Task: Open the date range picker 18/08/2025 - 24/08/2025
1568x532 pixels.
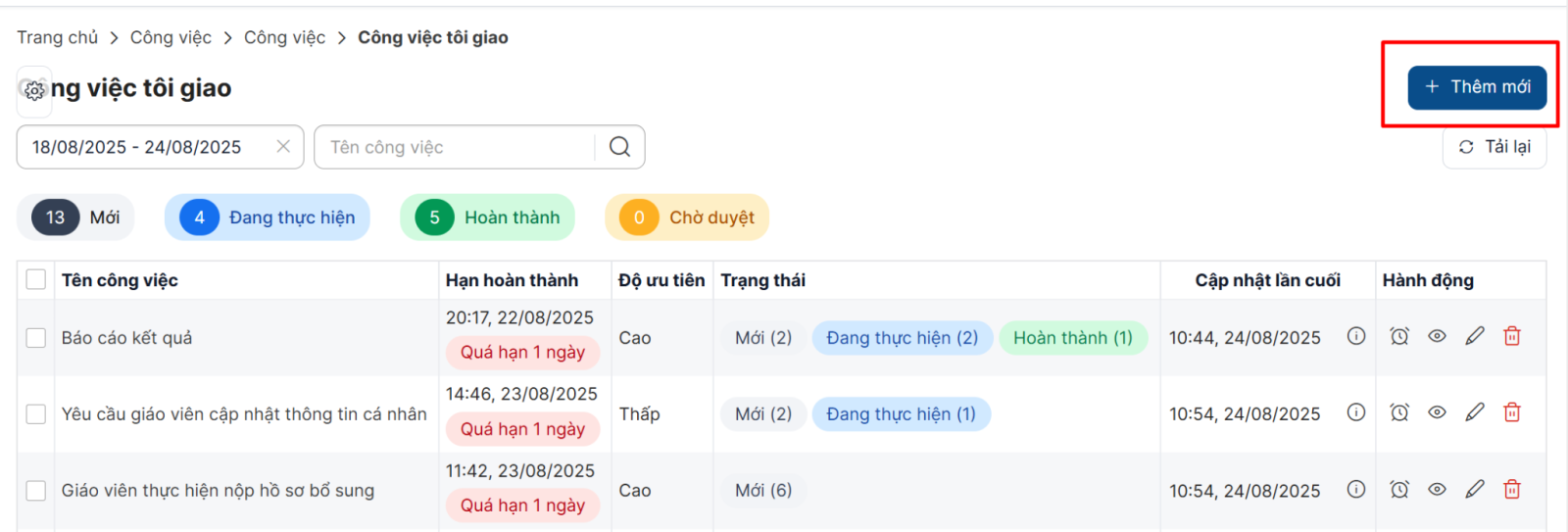Action: (137, 147)
